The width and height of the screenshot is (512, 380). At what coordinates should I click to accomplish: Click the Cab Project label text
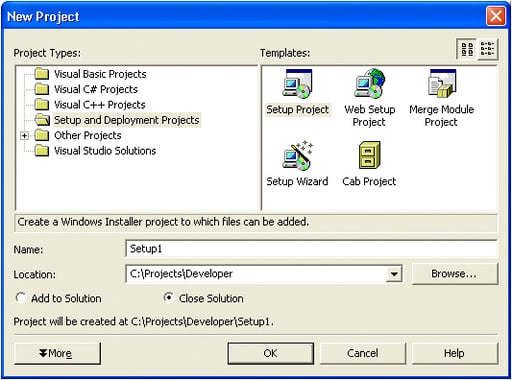[x=369, y=181]
